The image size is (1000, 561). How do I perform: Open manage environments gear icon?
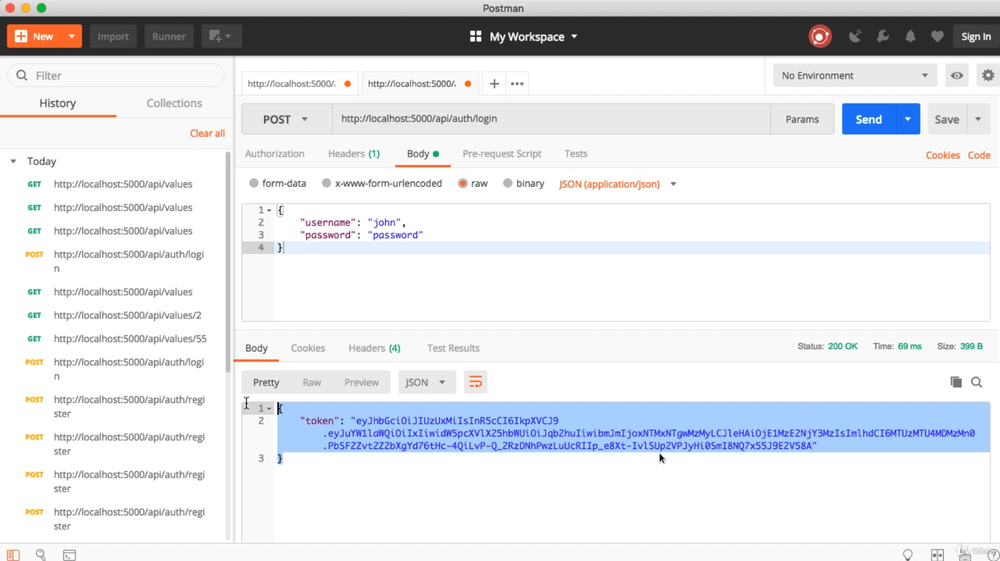tap(988, 76)
